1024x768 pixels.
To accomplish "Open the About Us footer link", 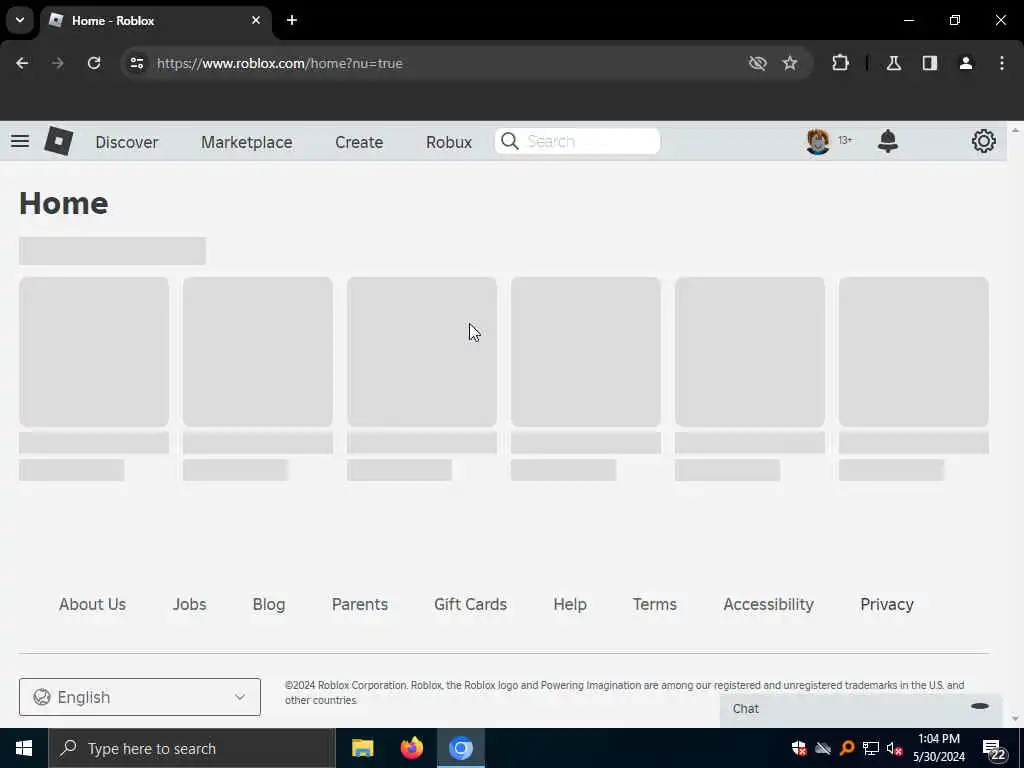I will (x=92, y=604).
